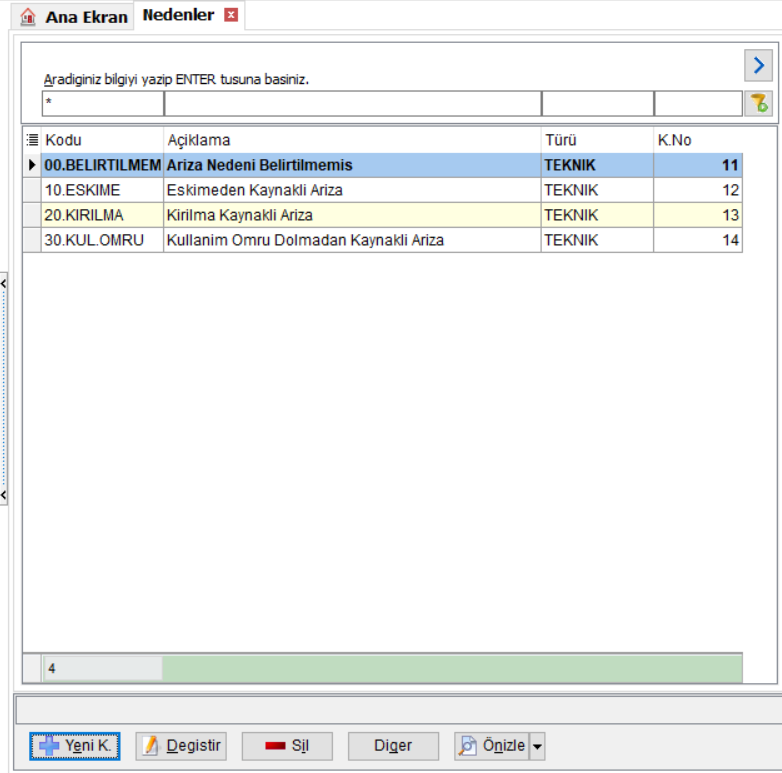Viewport: 782px width, 773px height.
Task: Select 'Ariza Nedeni Belirtilmemis' description cell
Action: [x=352, y=165]
